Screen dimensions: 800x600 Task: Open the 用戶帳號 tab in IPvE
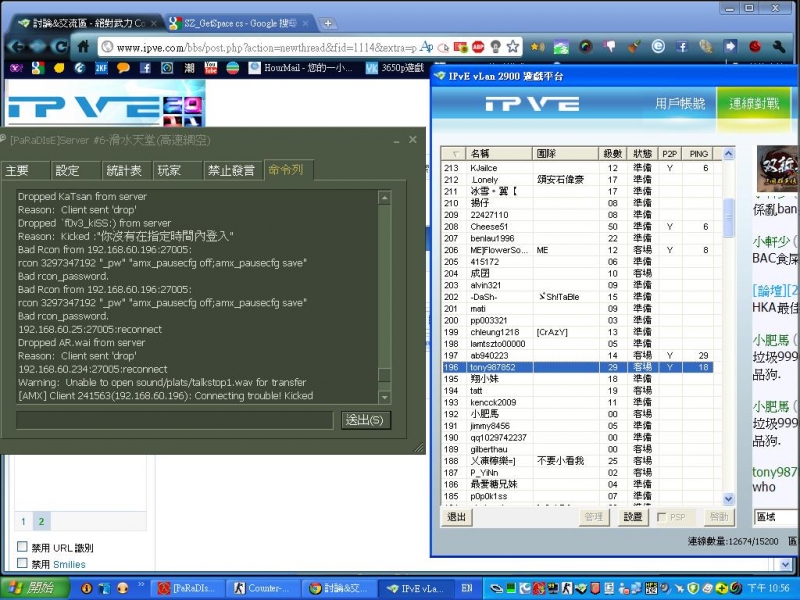click(680, 104)
